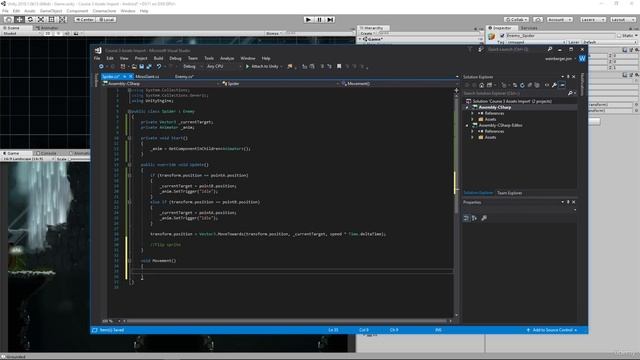Click Visual Studio Open File icon

point(134,67)
